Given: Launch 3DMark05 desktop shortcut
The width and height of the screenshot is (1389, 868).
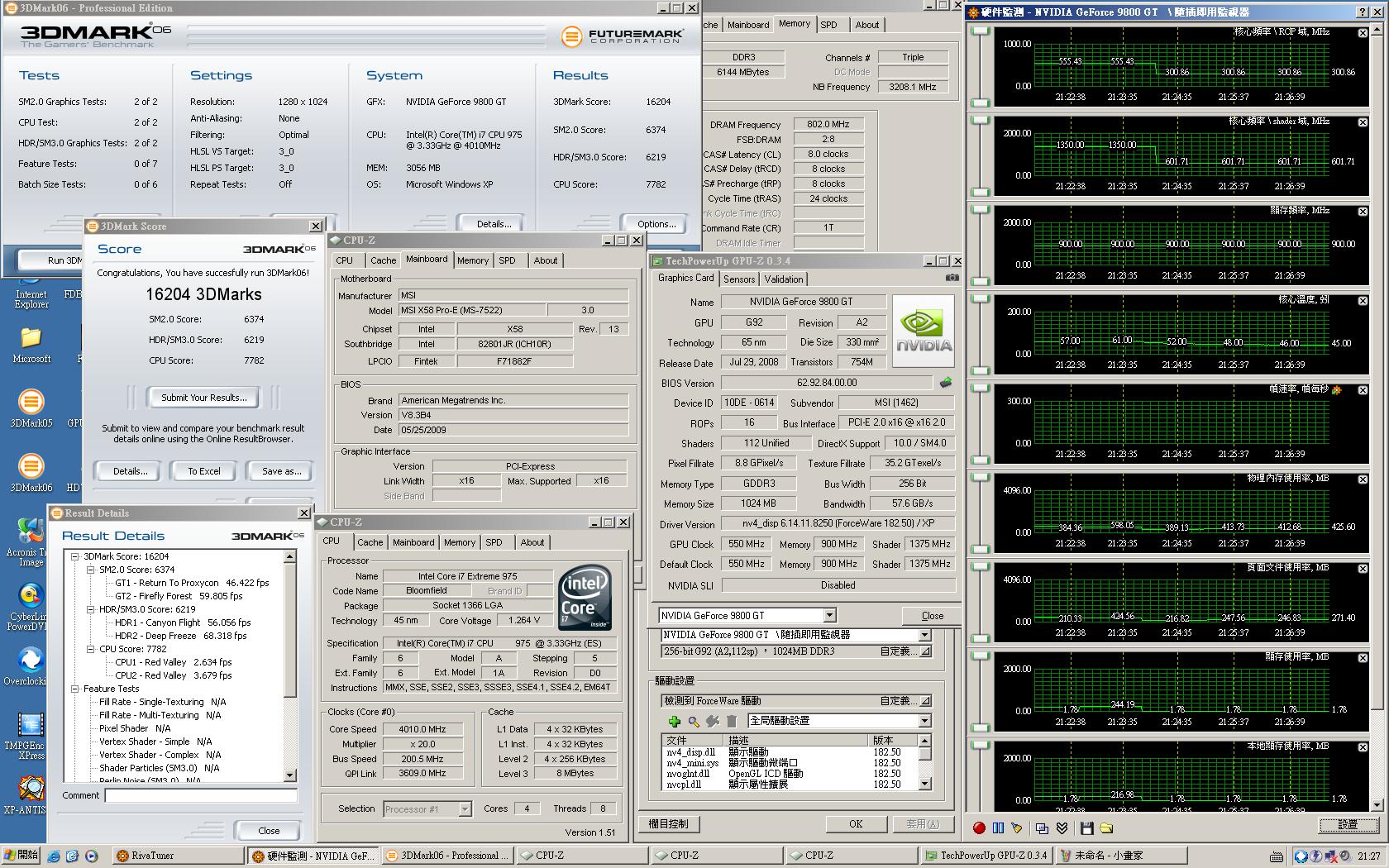Looking at the screenshot, I should point(31,408).
